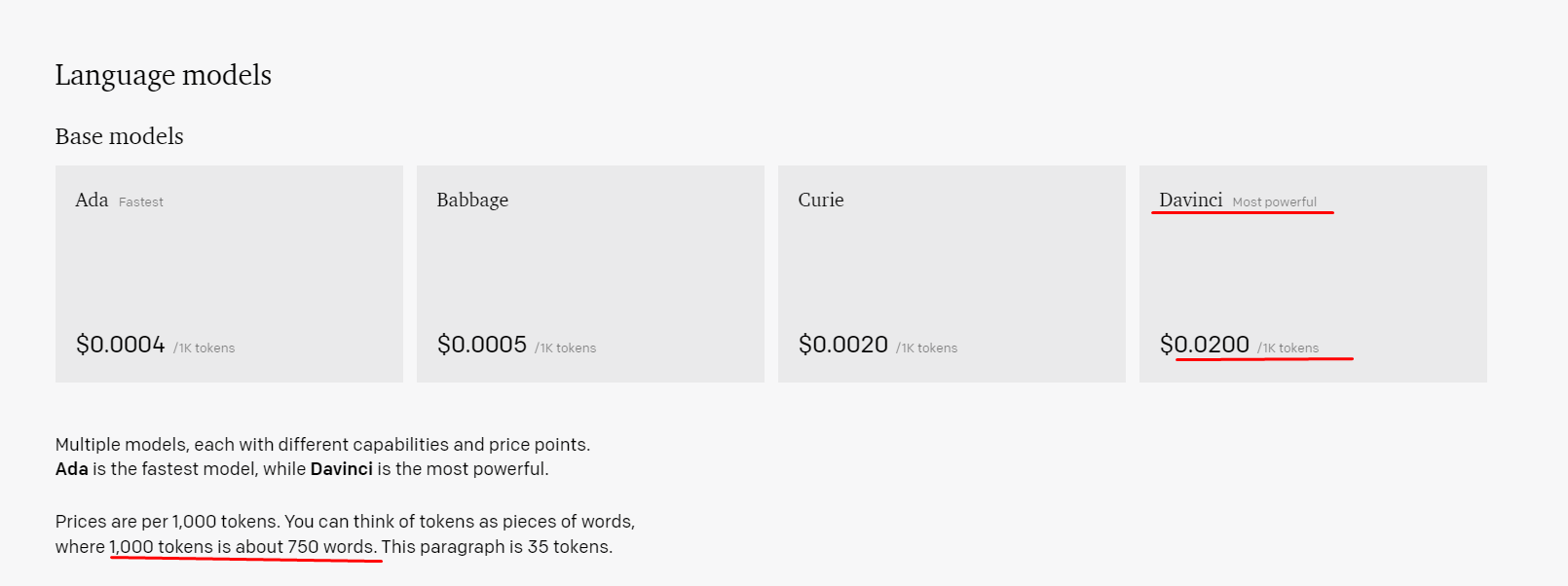This screenshot has height=586, width=1568.
Task: Click "/1K tokens" next to the Babbage price
Action: (566, 348)
